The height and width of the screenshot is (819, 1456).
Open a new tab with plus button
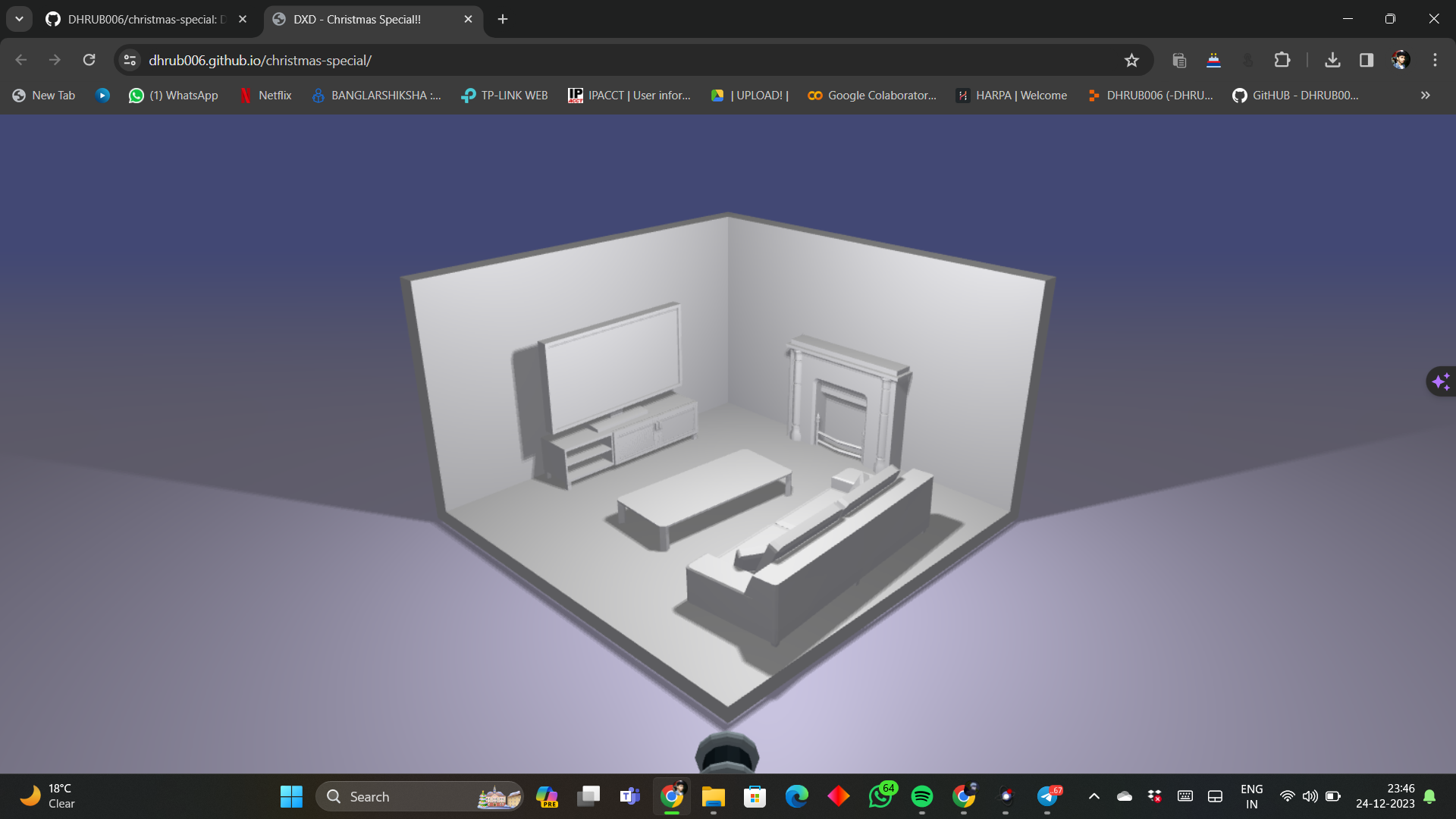[503, 19]
